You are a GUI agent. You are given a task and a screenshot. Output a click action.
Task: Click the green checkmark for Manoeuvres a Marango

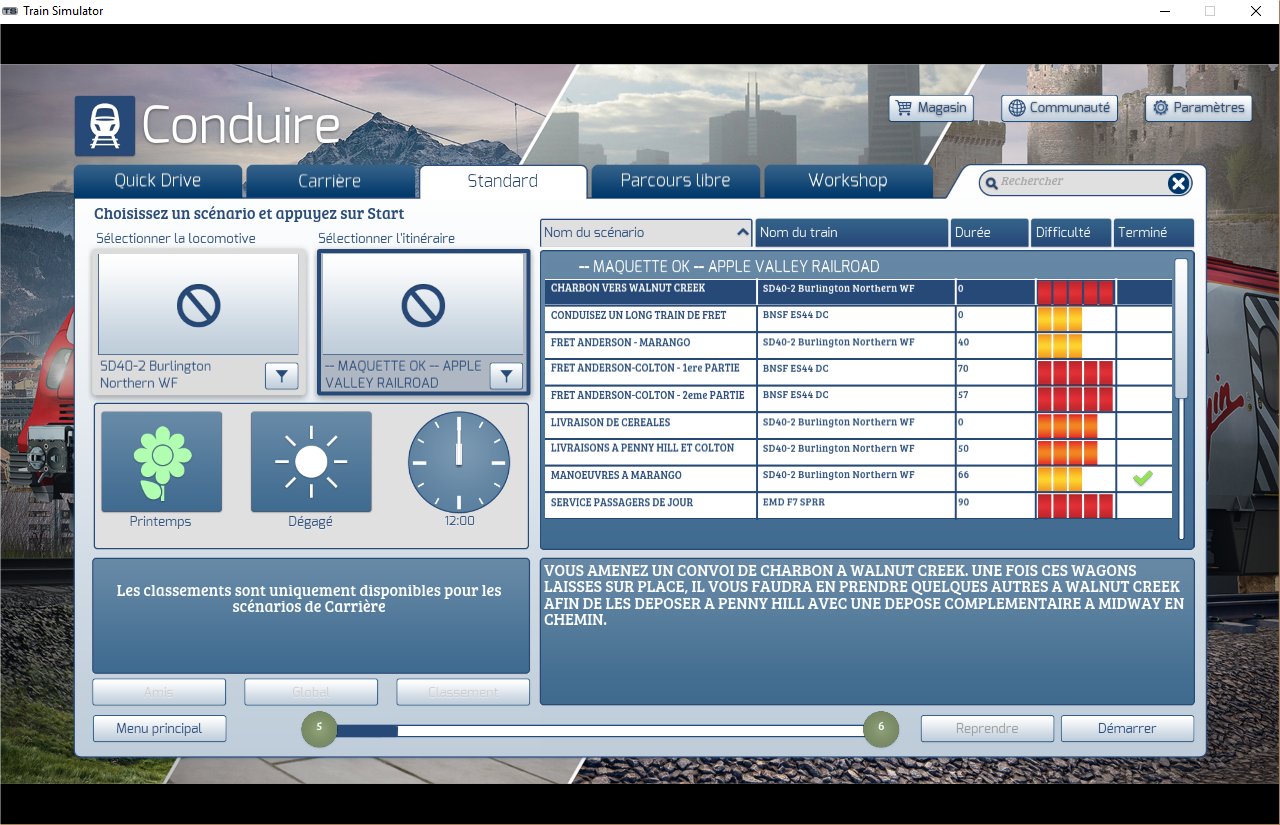1142,478
